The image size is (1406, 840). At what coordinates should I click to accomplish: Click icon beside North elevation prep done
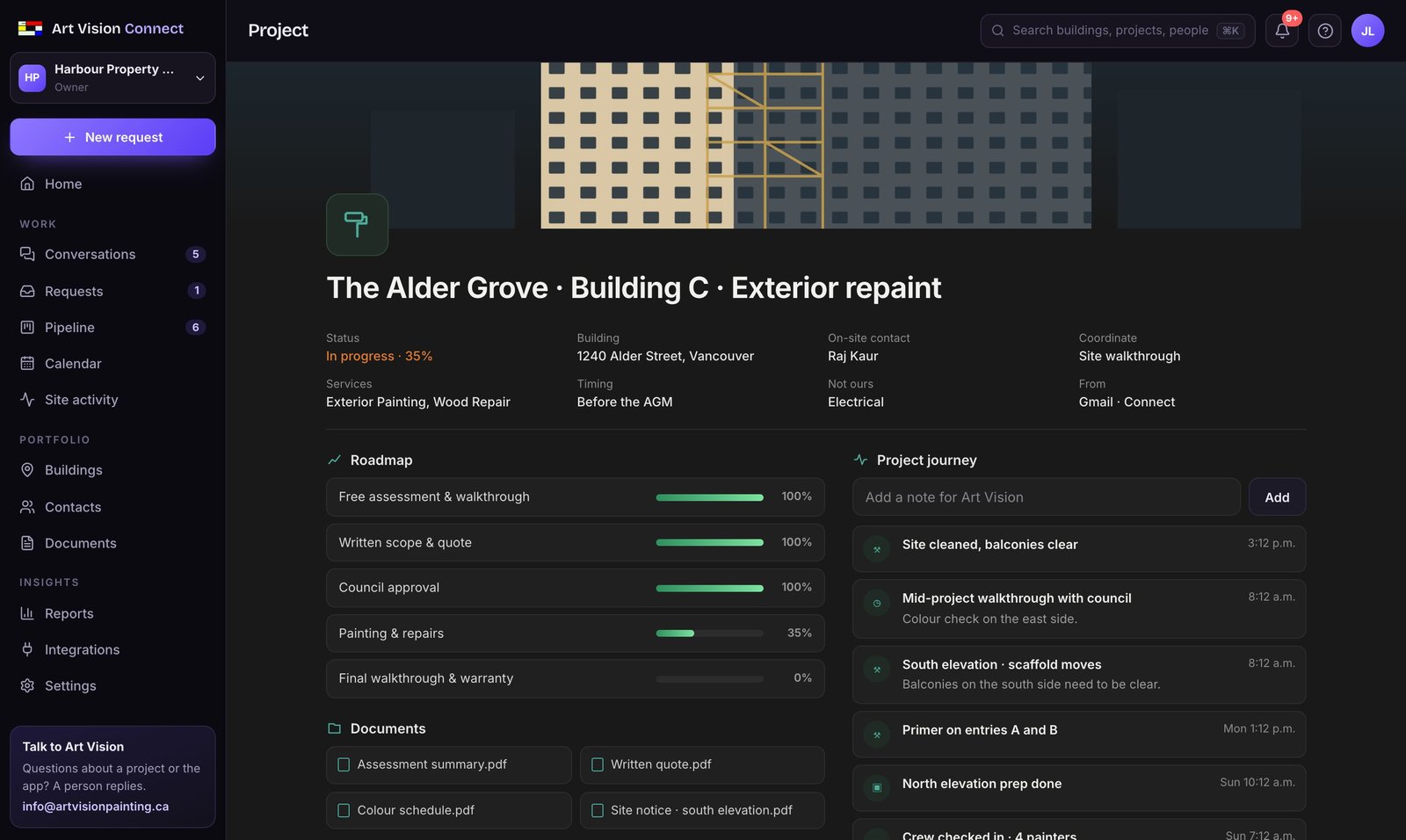877,787
